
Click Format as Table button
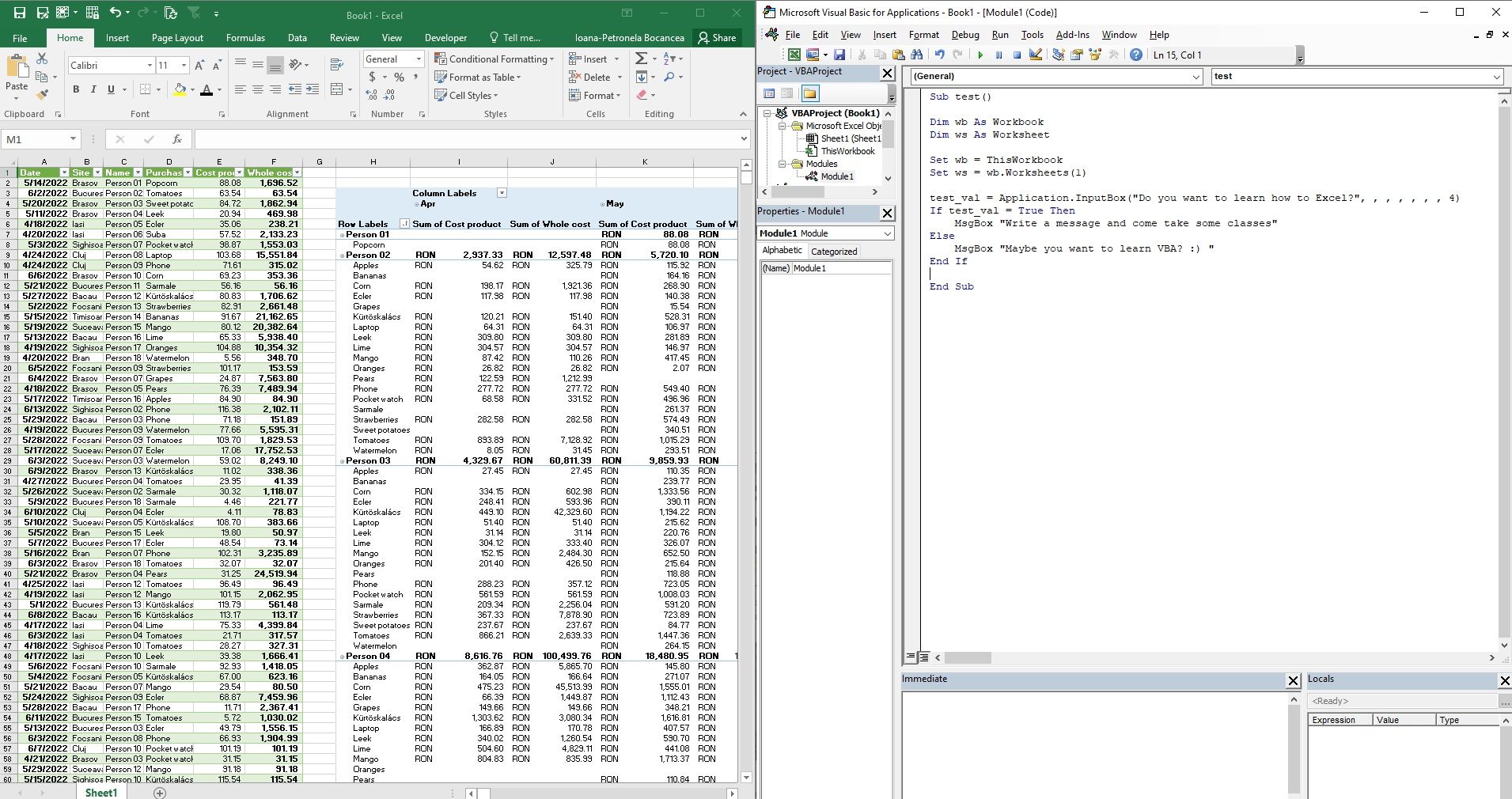(478, 78)
